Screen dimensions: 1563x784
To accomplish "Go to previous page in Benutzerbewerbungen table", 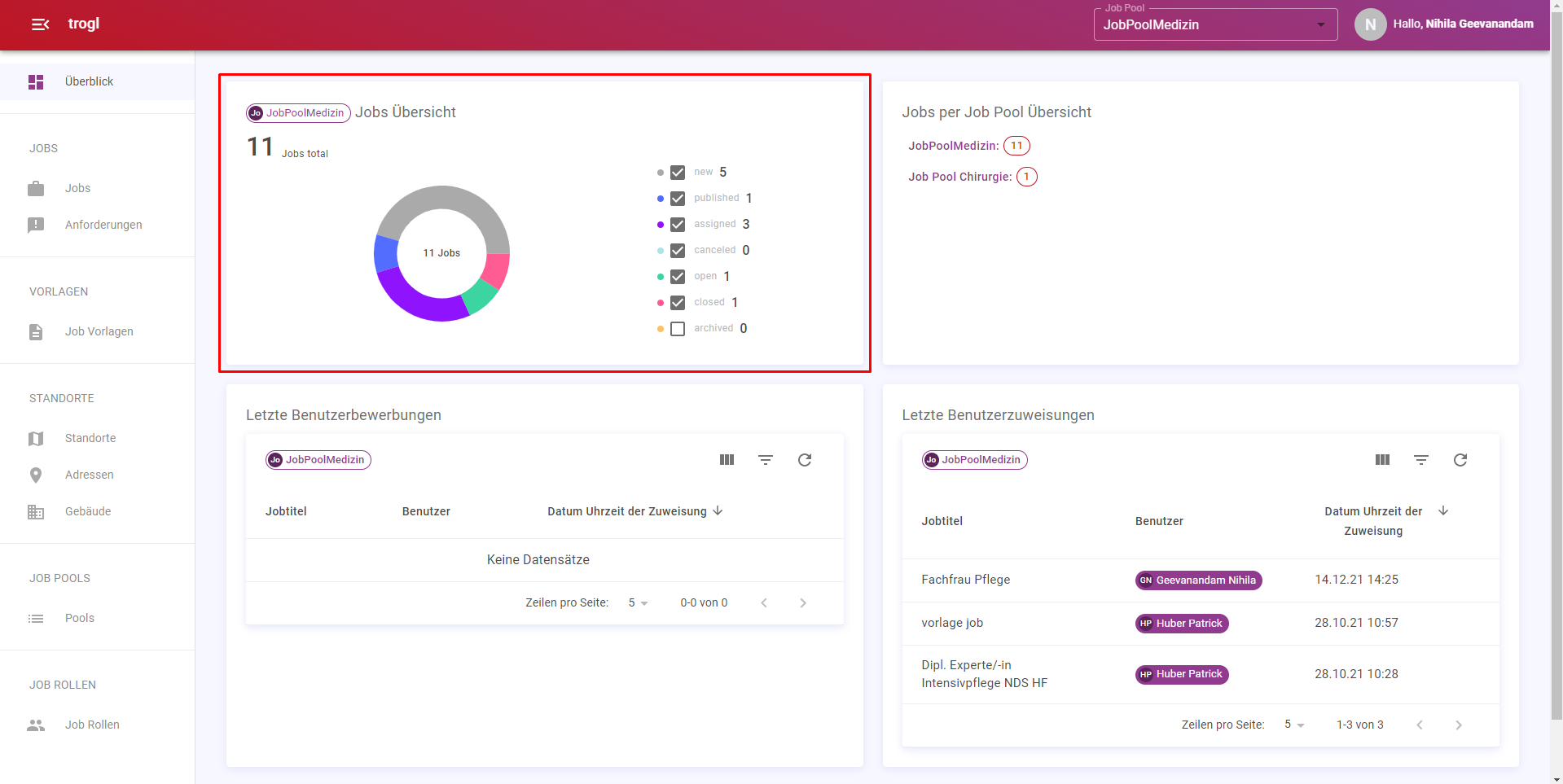I will (x=764, y=603).
